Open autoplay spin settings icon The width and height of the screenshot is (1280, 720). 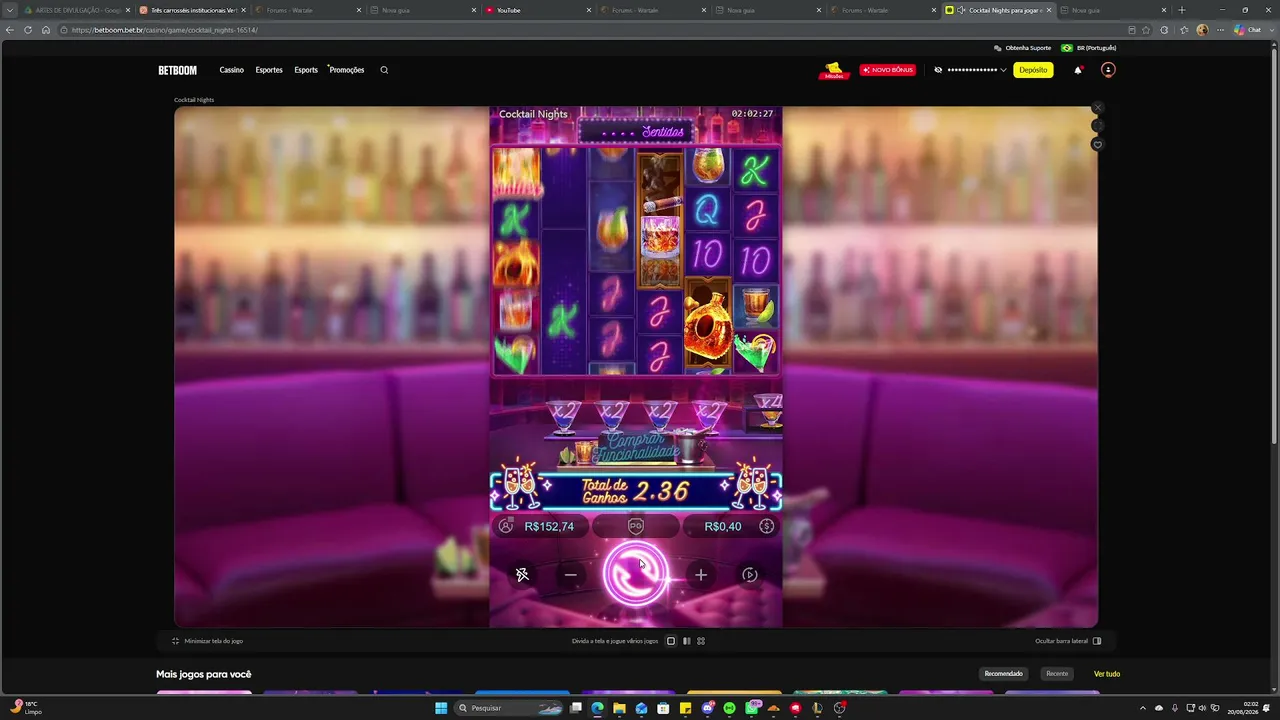click(x=750, y=575)
